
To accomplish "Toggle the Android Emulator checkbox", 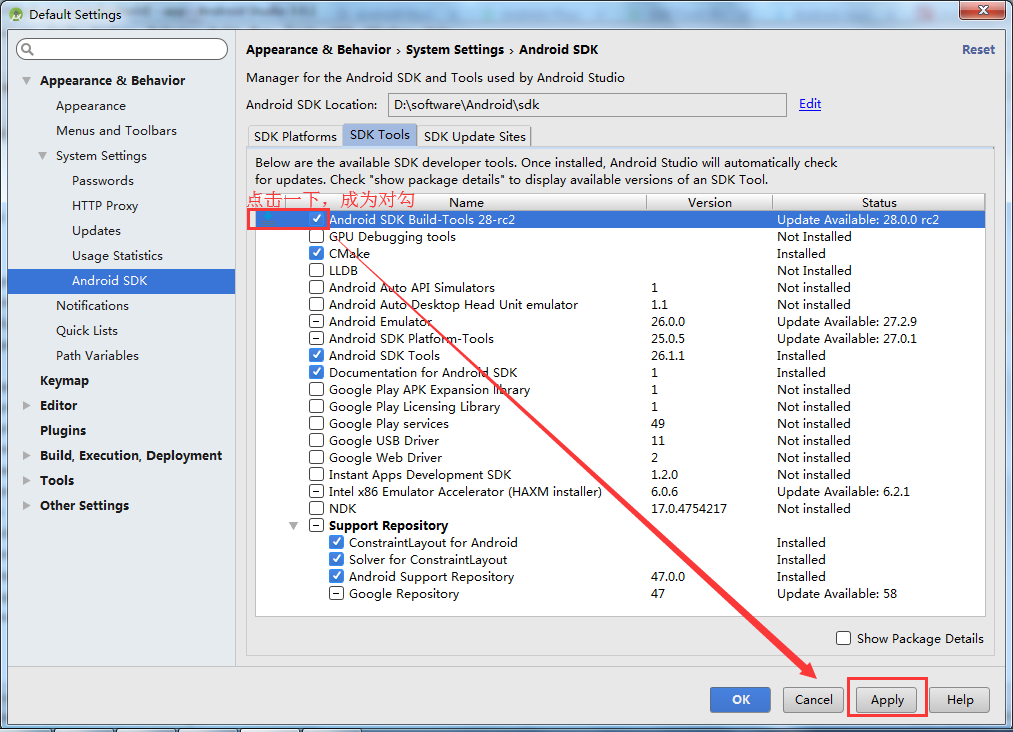I will (317, 321).
